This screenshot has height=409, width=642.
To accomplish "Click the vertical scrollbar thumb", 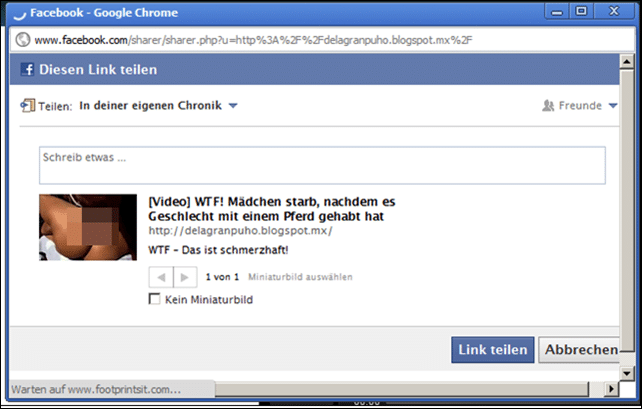I will [x=627, y=211].
